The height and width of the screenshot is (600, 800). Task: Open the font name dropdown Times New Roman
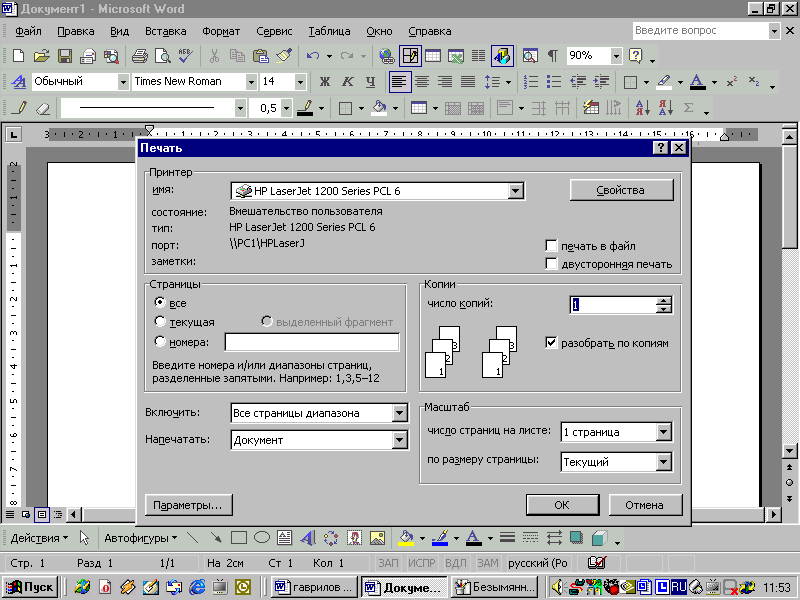tap(251, 82)
